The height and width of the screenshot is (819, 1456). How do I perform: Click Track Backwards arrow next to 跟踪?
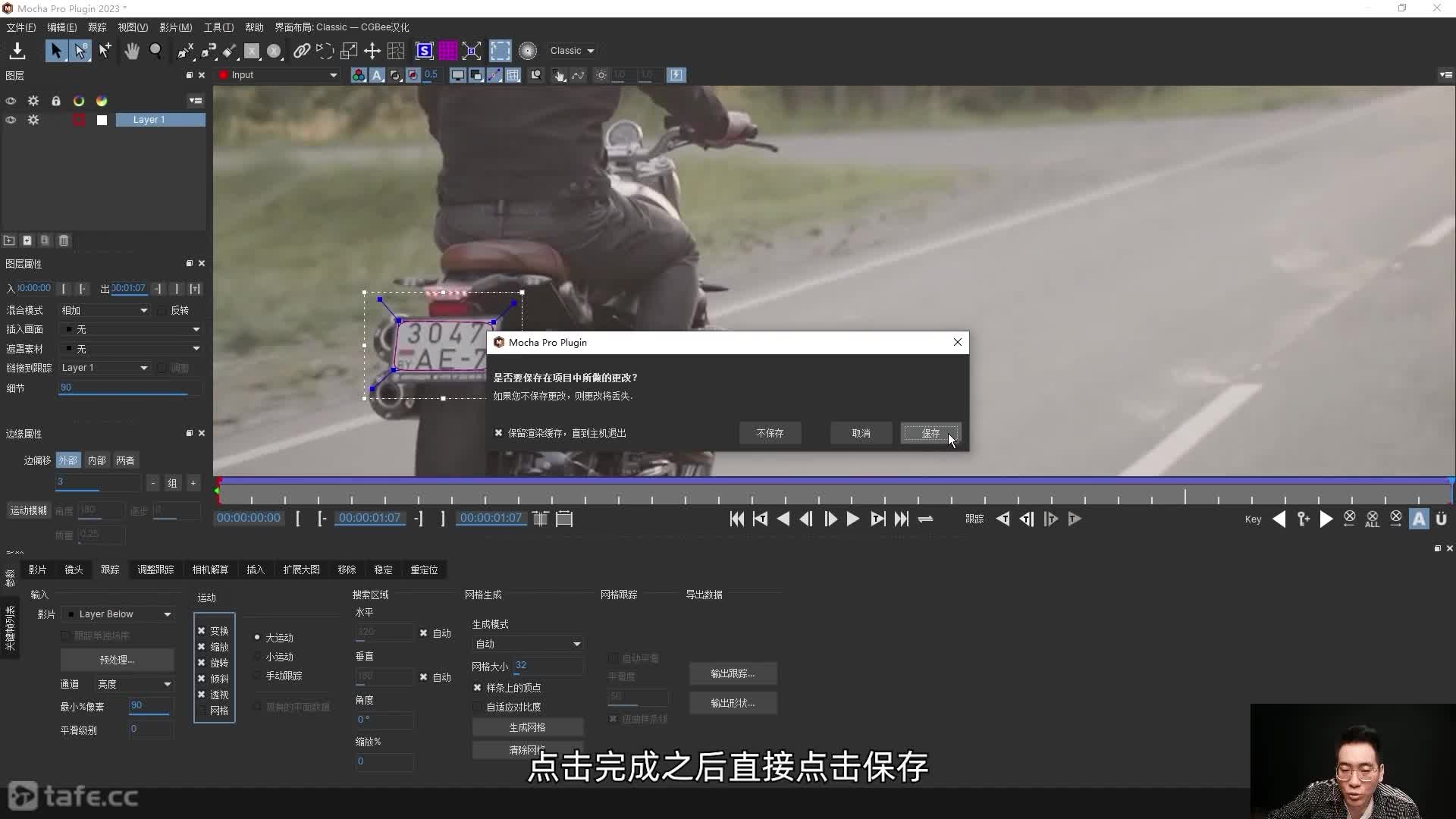tap(1003, 519)
